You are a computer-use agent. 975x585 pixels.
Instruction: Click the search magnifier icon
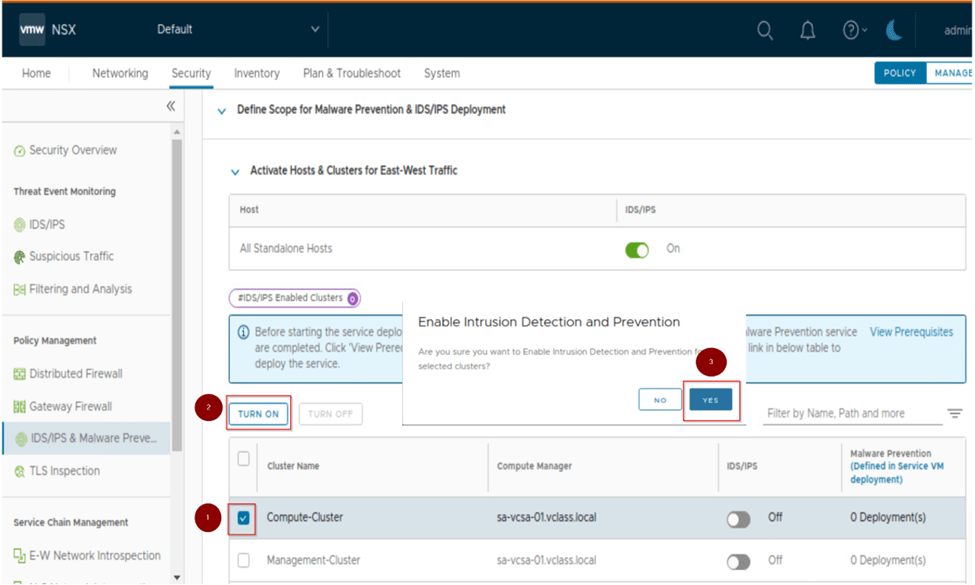[765, 31]
